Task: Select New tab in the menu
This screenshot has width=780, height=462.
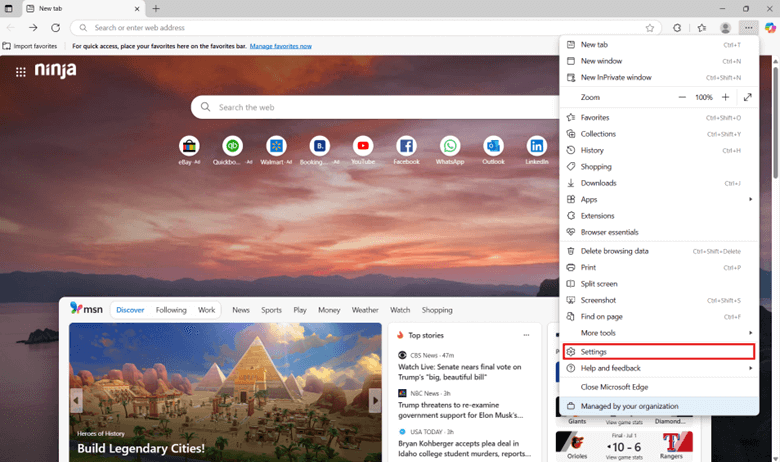Action: pyautogui.click(x=659, y=44)
